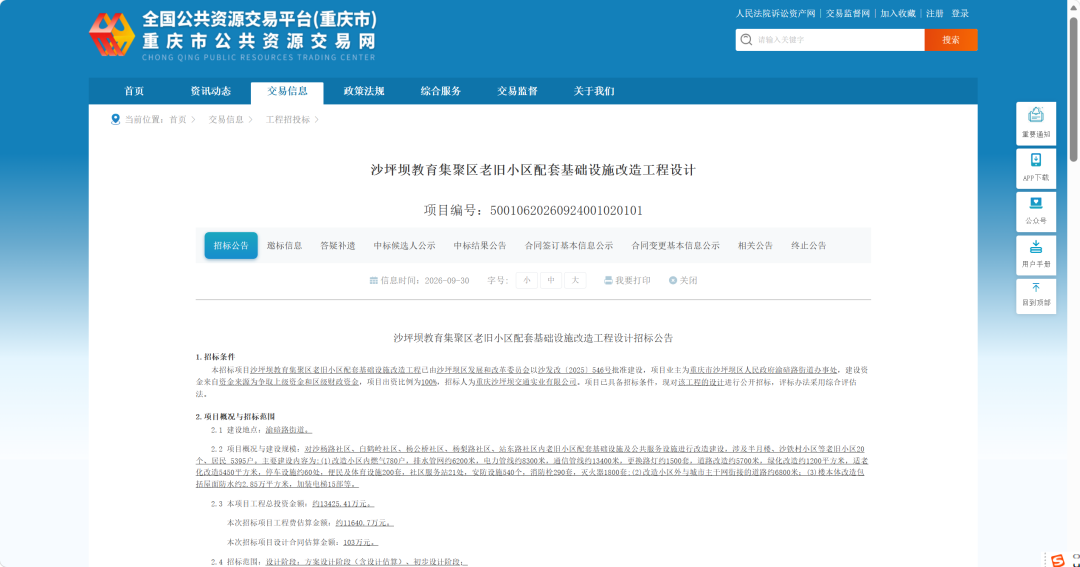
Task: Set font size to 中
Action: (551, 280)
